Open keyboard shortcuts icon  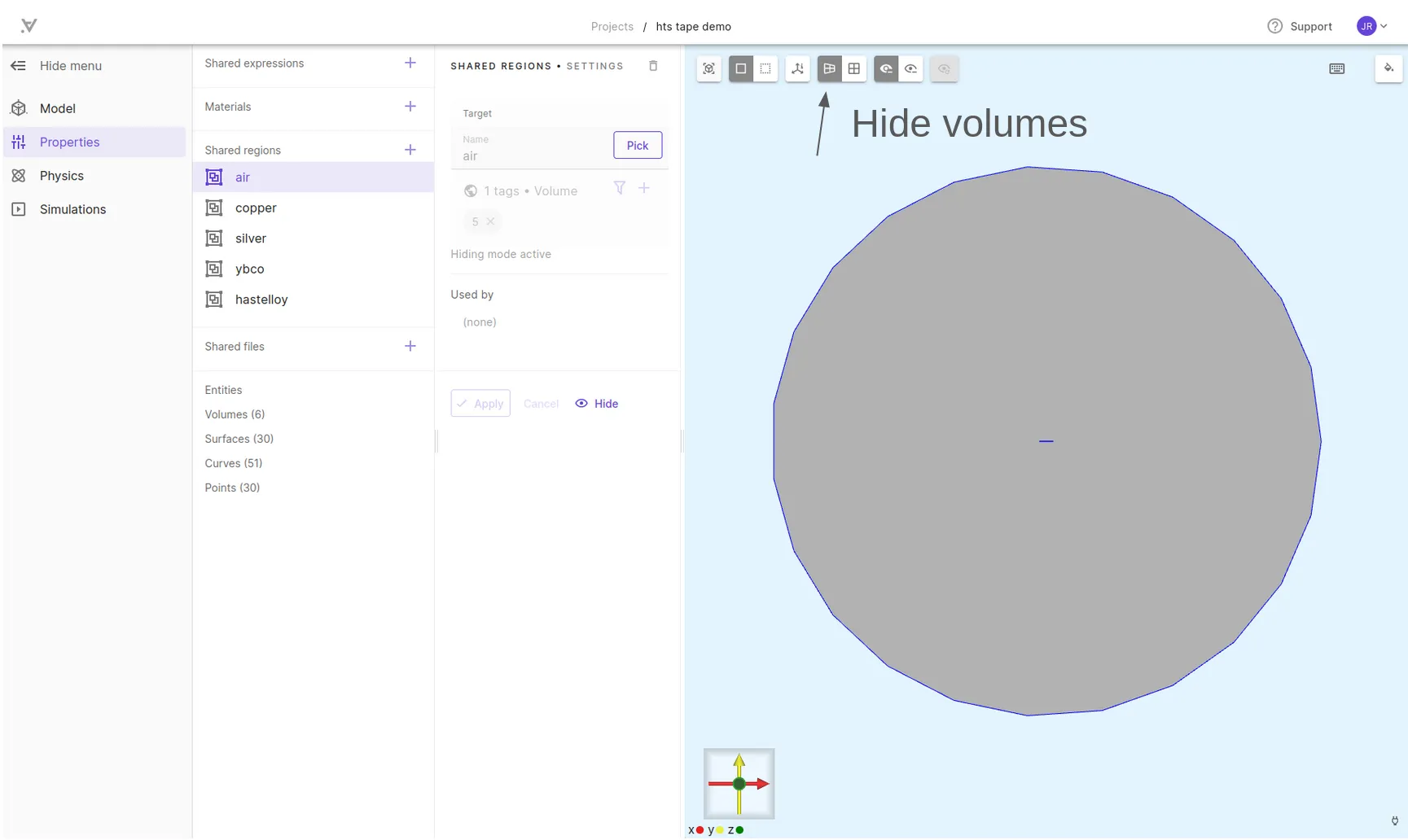click(x=1337, y=69)
